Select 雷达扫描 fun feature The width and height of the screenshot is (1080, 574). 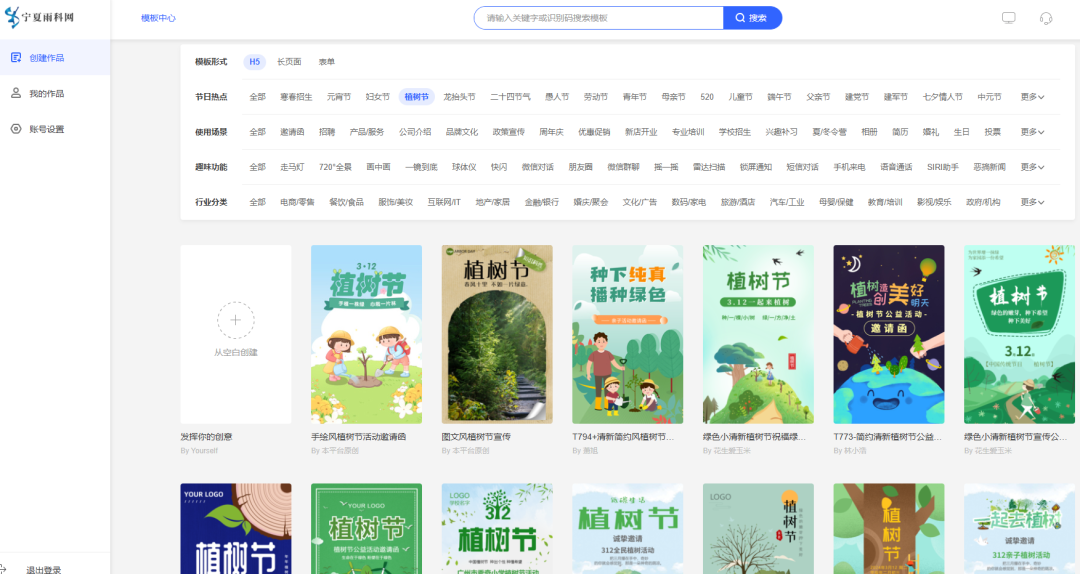(709, 167)
